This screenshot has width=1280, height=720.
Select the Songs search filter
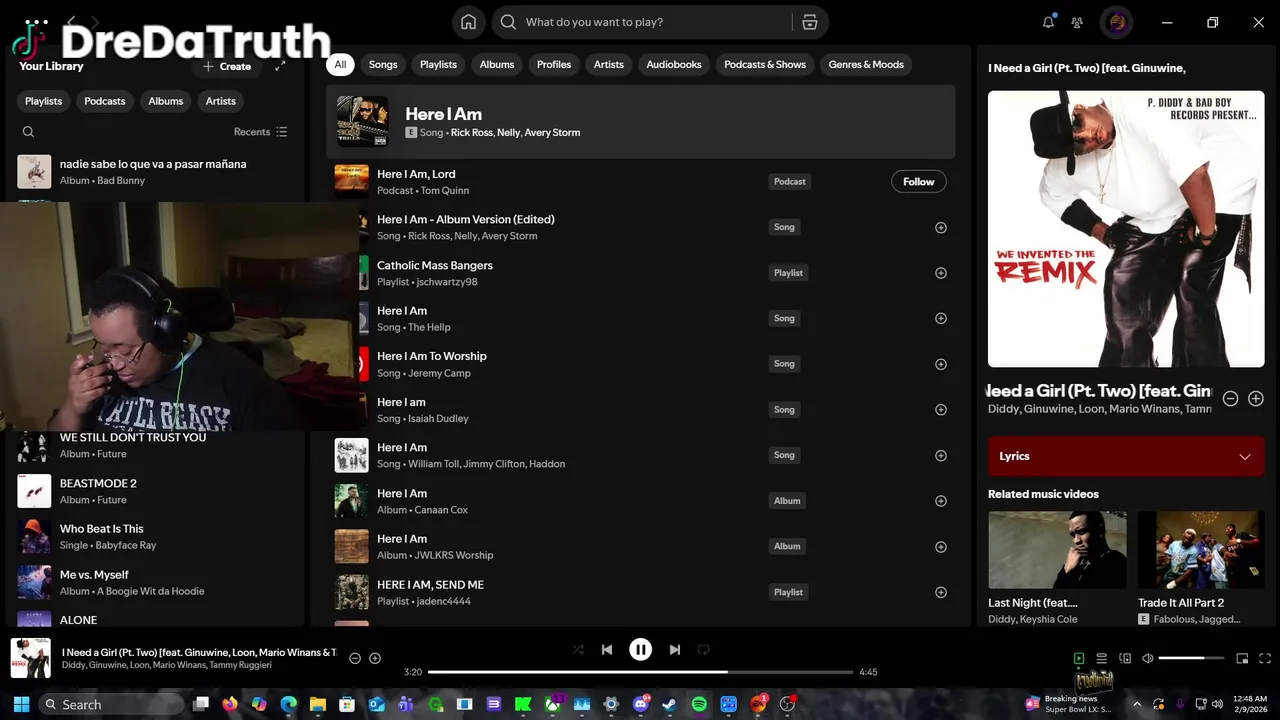pos(383,65)
